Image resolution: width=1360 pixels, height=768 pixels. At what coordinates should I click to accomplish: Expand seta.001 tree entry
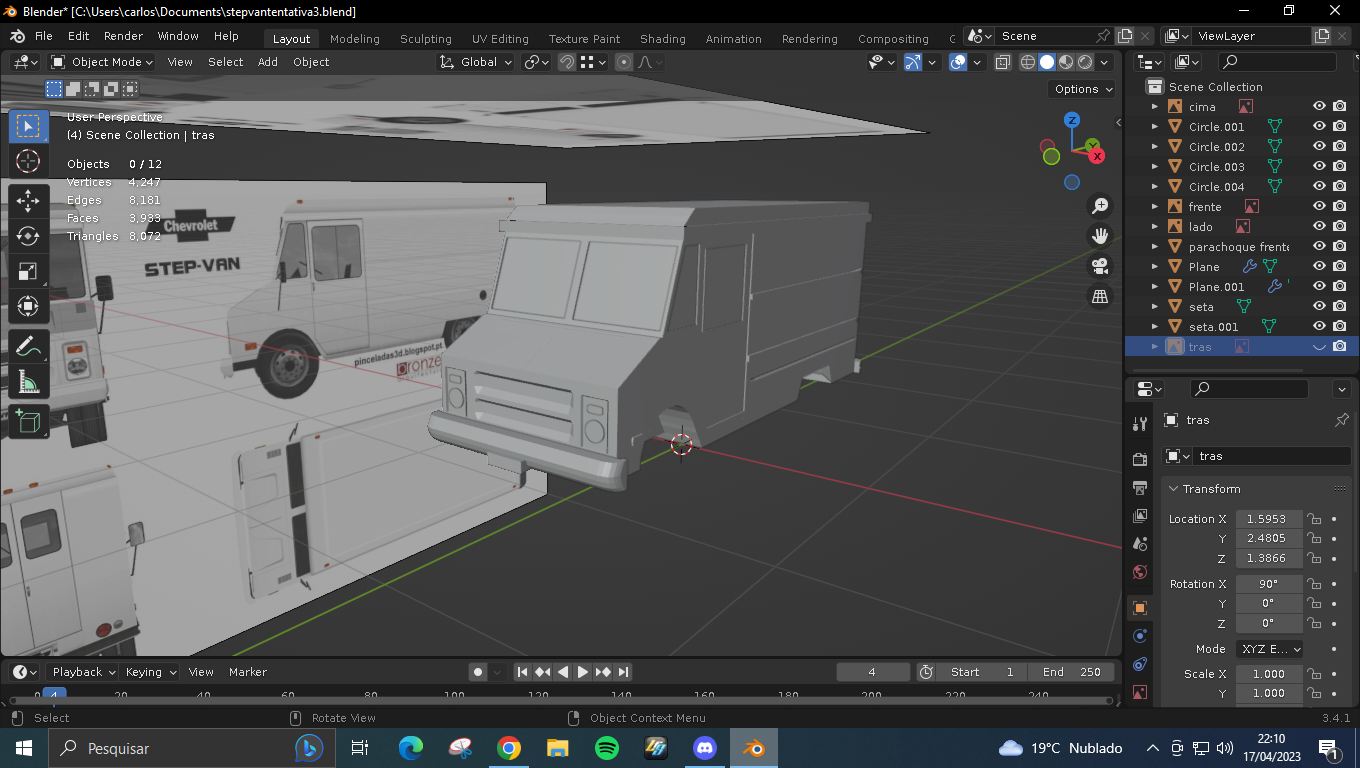[x=1155, y=326]
